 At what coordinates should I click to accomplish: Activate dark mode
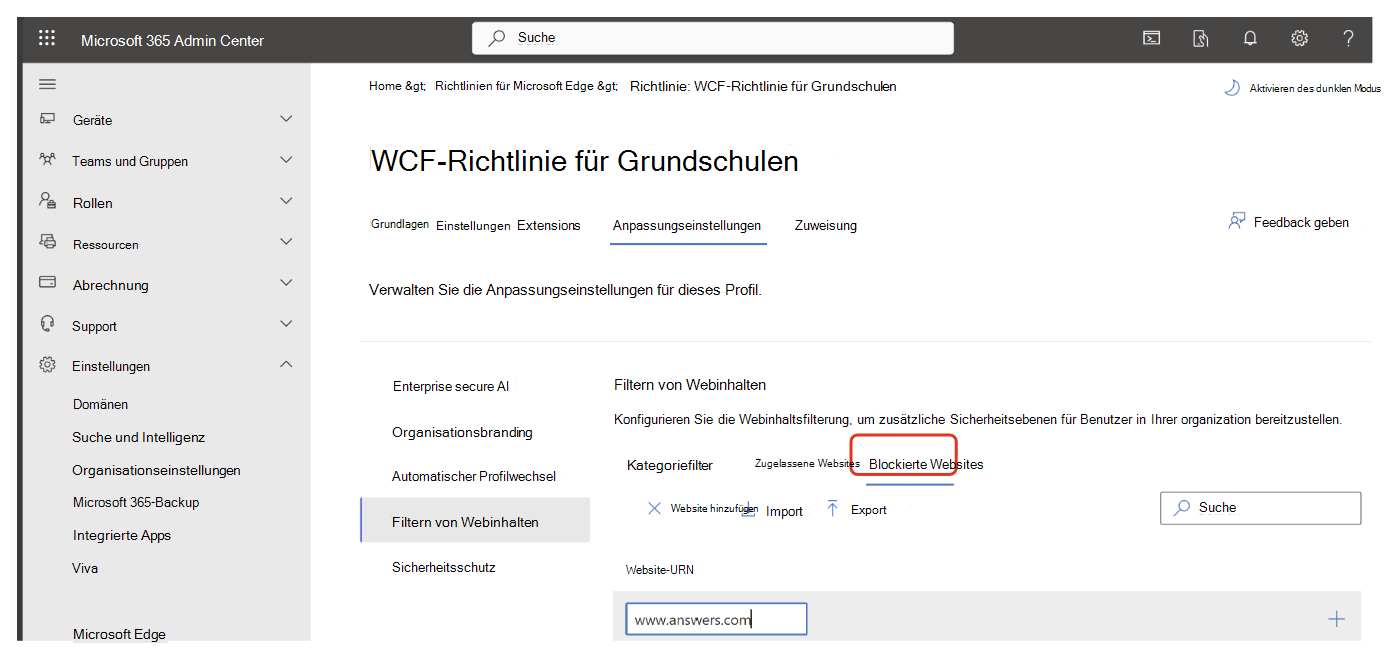[1300, 88]
